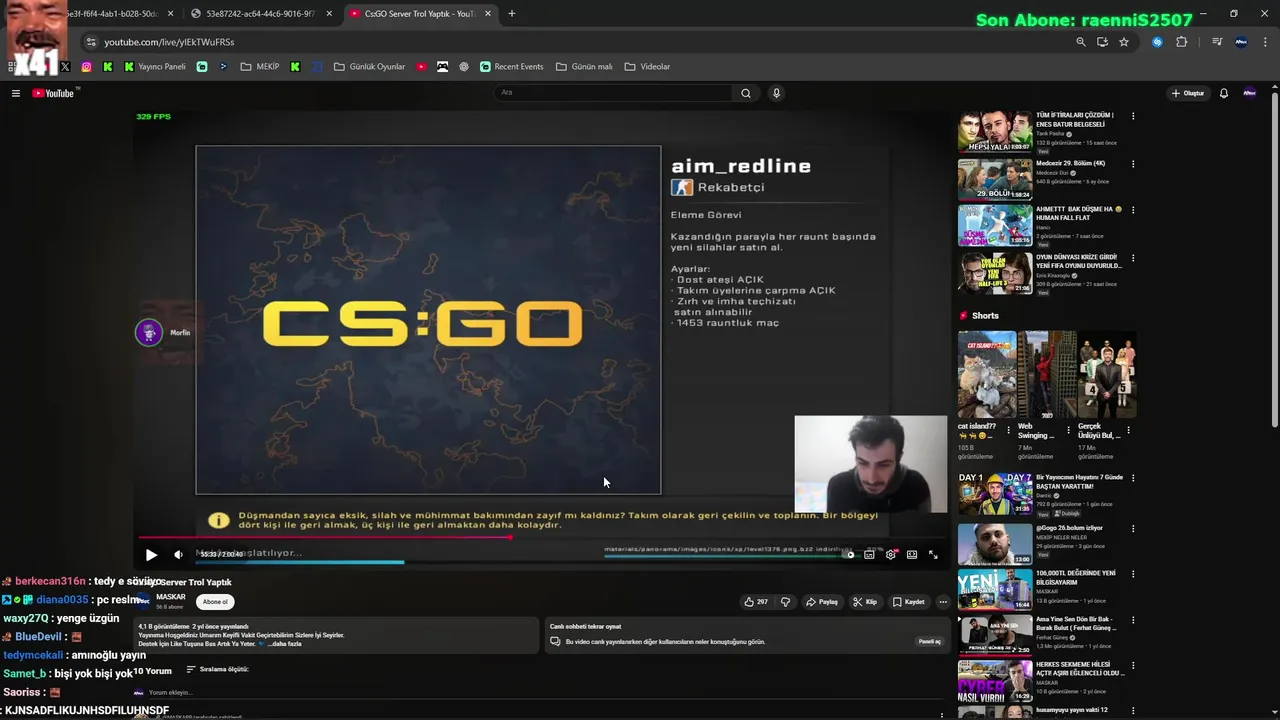Save the video with Kaydet
Screen dimensions: 1280x720
909,602
